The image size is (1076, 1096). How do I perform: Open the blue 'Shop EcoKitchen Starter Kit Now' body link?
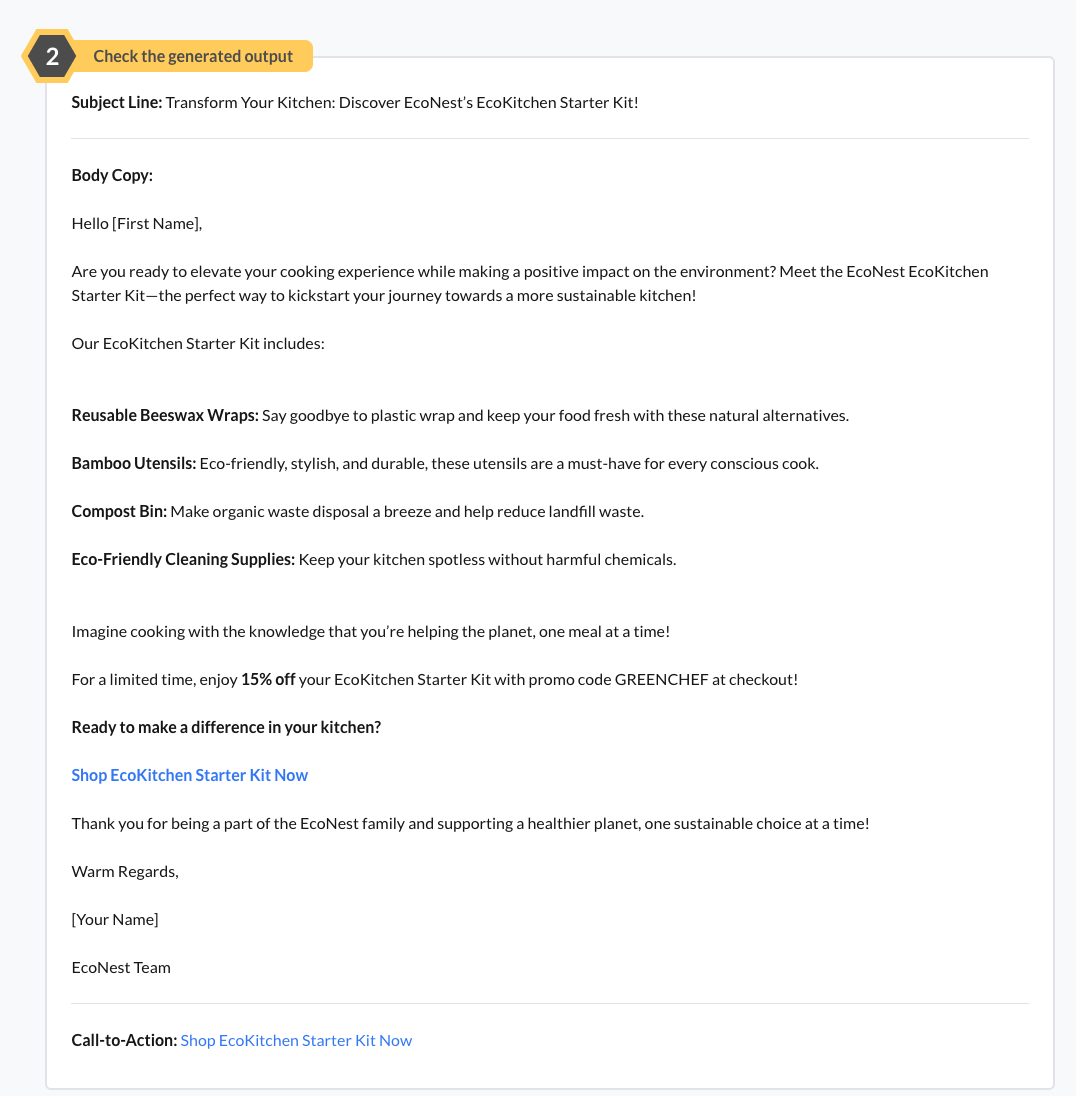[x=189, y=775]
